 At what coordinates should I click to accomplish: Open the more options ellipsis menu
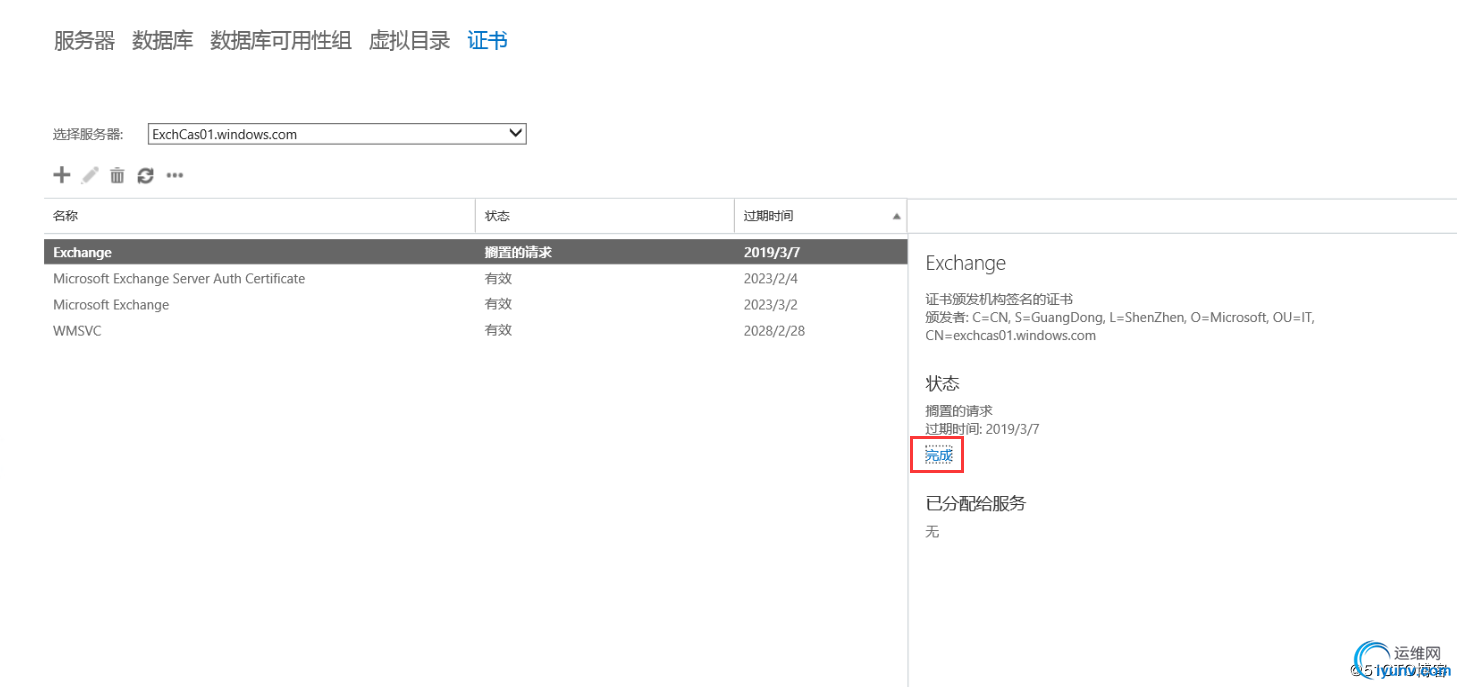pos(175,175)
